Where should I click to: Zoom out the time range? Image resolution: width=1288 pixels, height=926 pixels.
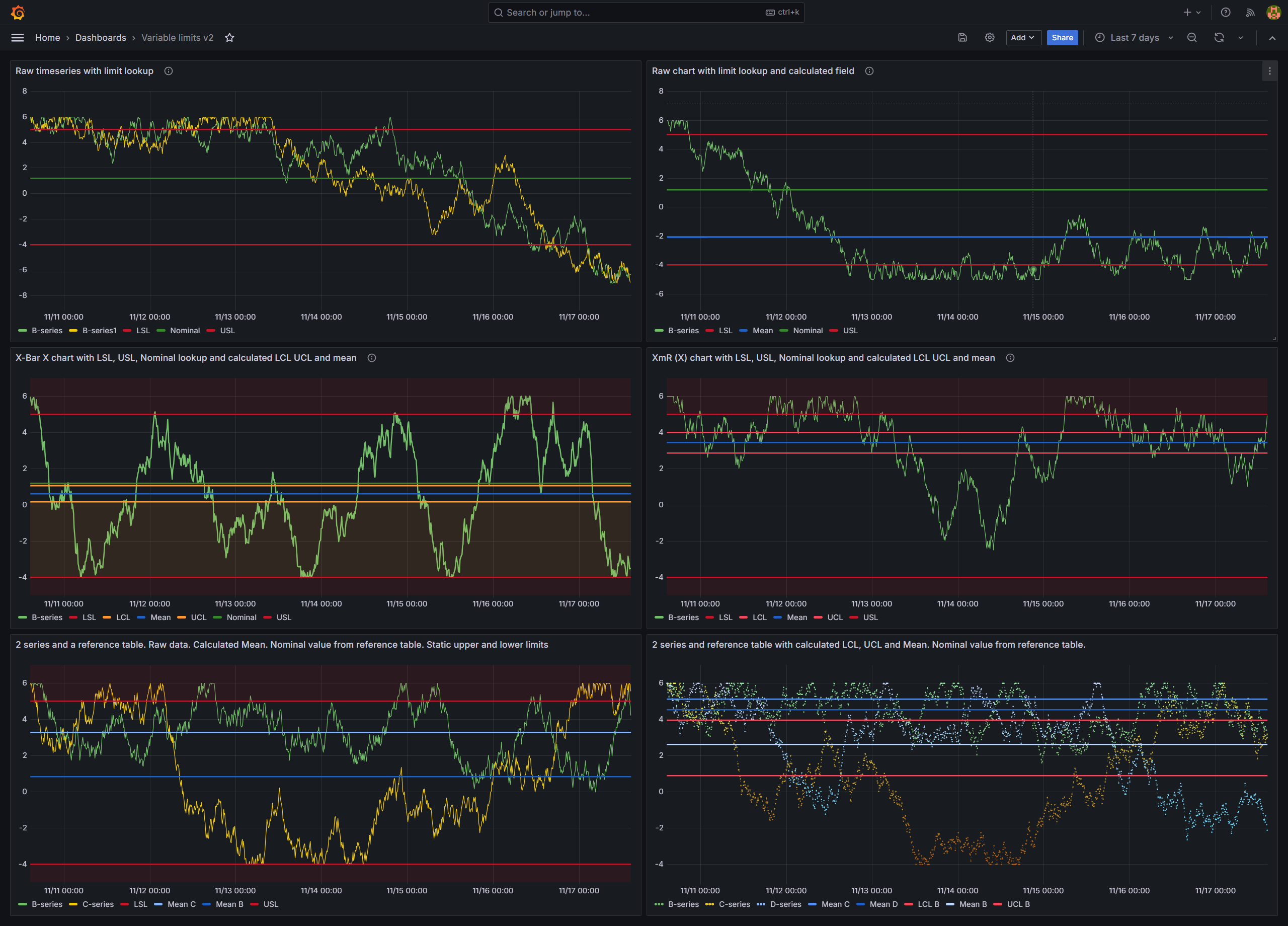(1191, 38)
